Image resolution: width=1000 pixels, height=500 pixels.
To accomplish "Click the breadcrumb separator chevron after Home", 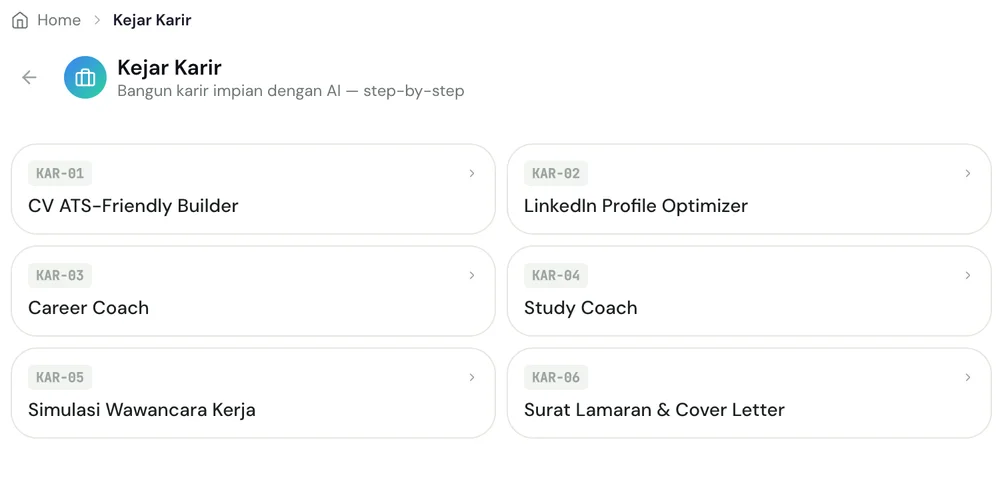I will (x=97, y=20).
